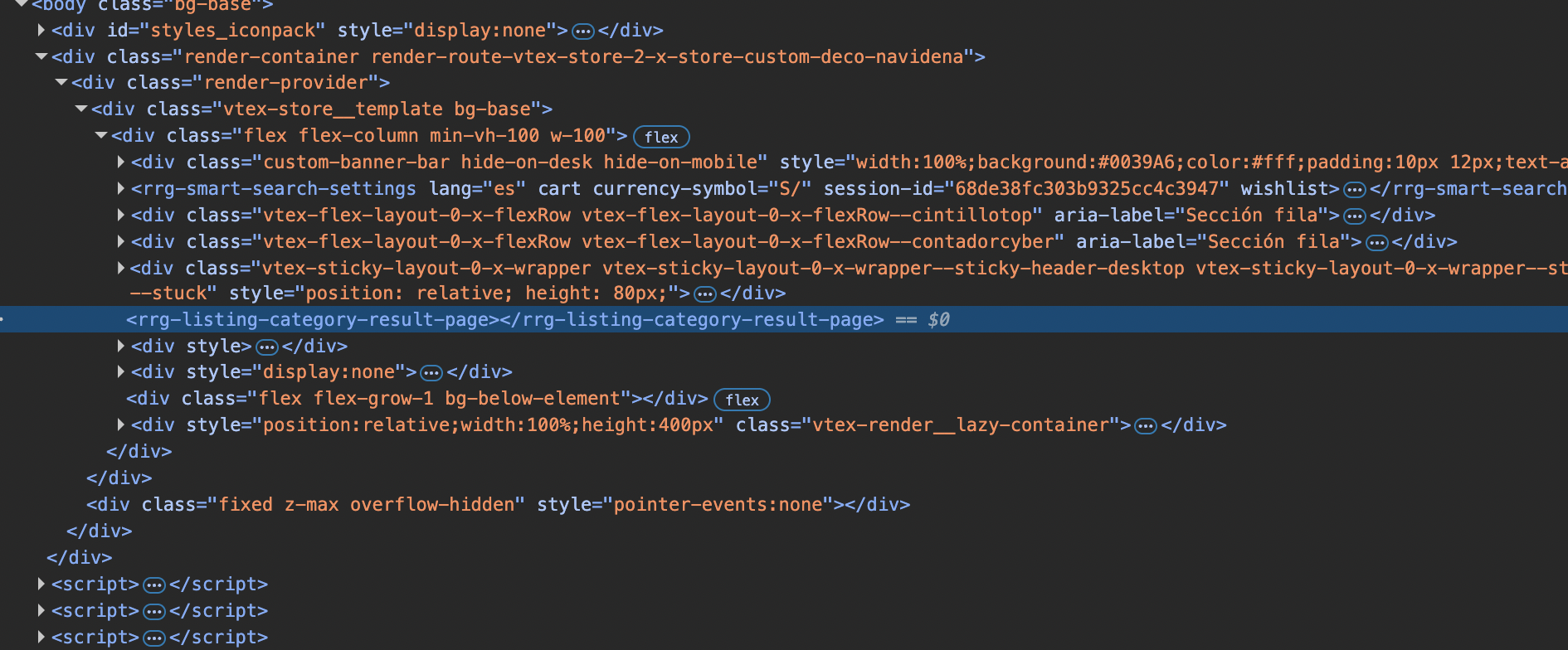Select the flex-grow-1 bg-below-element div row

[x=784, y=399]
